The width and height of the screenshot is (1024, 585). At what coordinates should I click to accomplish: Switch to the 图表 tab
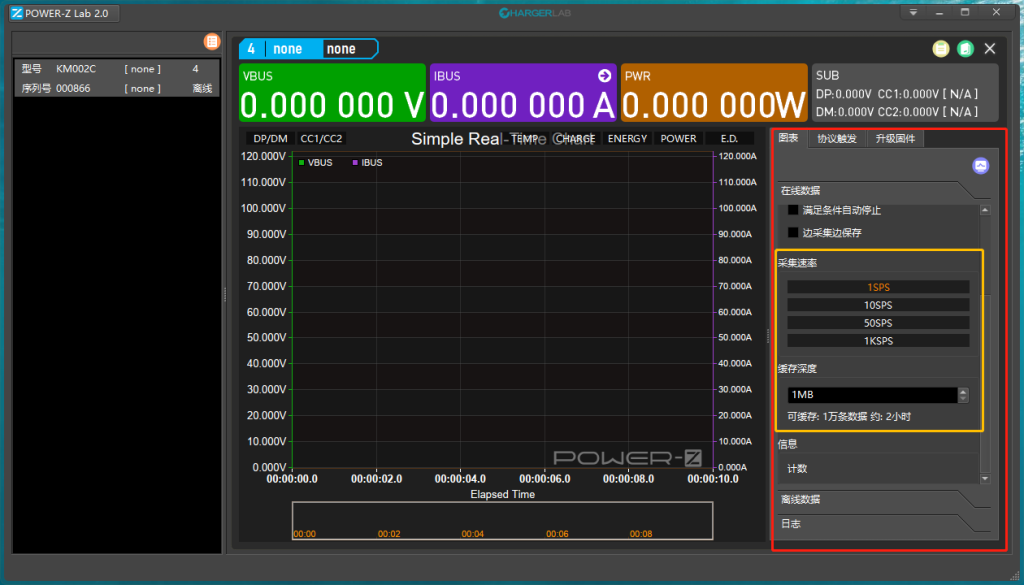pyautogui.click(x=789, y=138)
